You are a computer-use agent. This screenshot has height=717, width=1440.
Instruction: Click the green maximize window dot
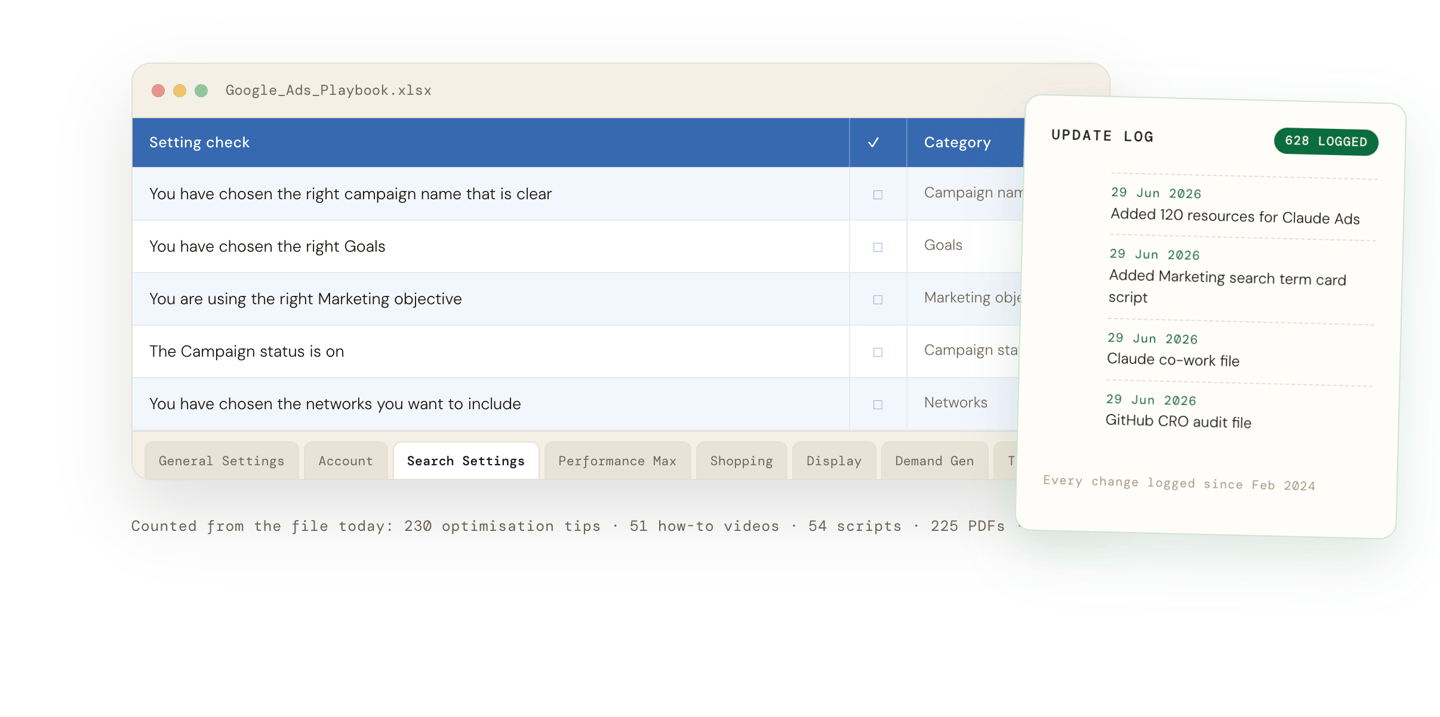point(201,90)
